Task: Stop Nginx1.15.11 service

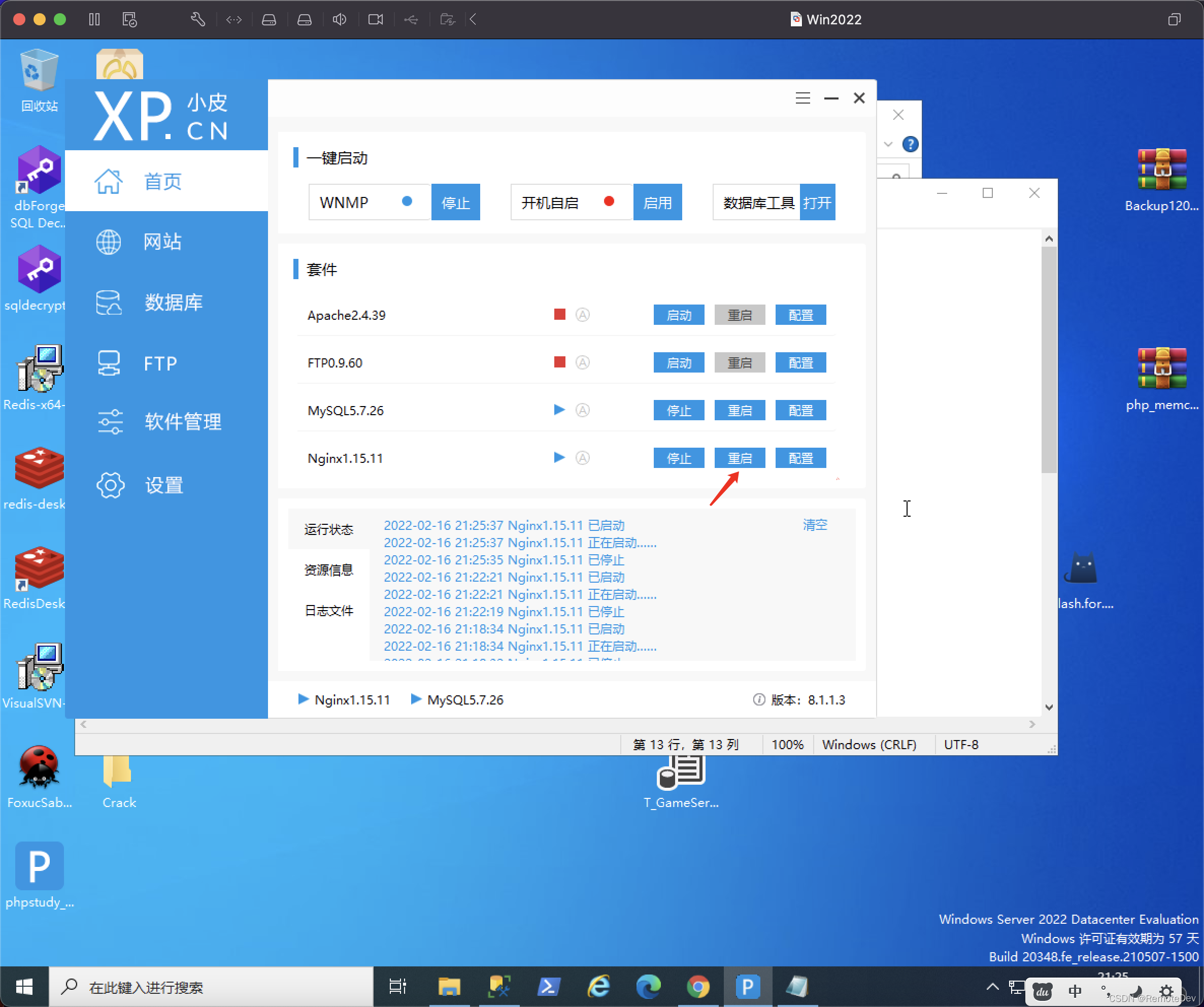Action: [679, 458]
